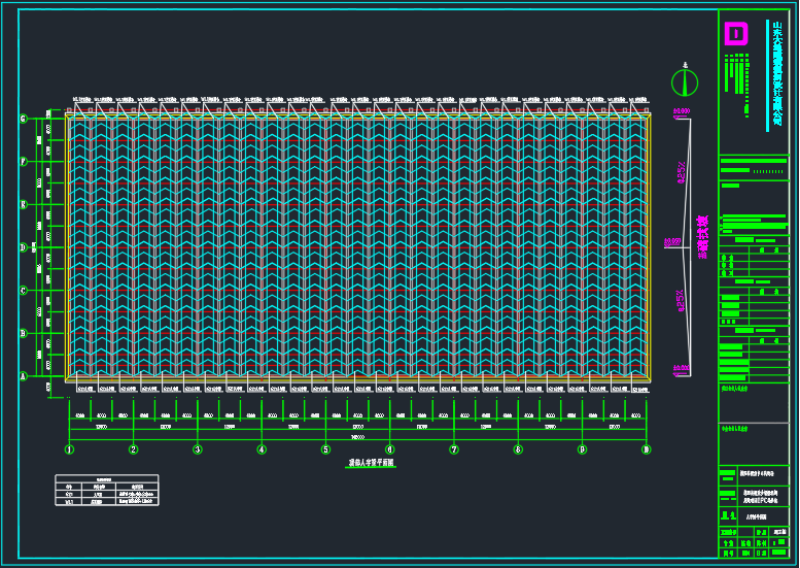Click the vertical cyan company name text
This screenshot has width=800, height=568.
pos(777,75)
